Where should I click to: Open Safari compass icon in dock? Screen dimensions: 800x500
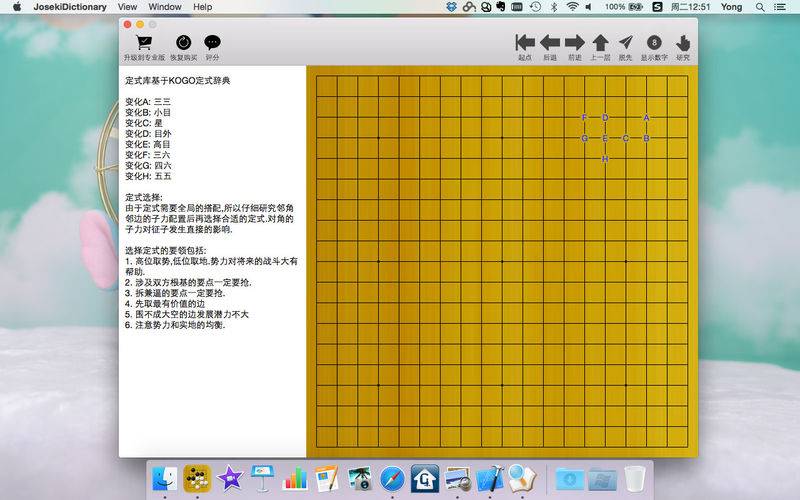tap(392, 479)
